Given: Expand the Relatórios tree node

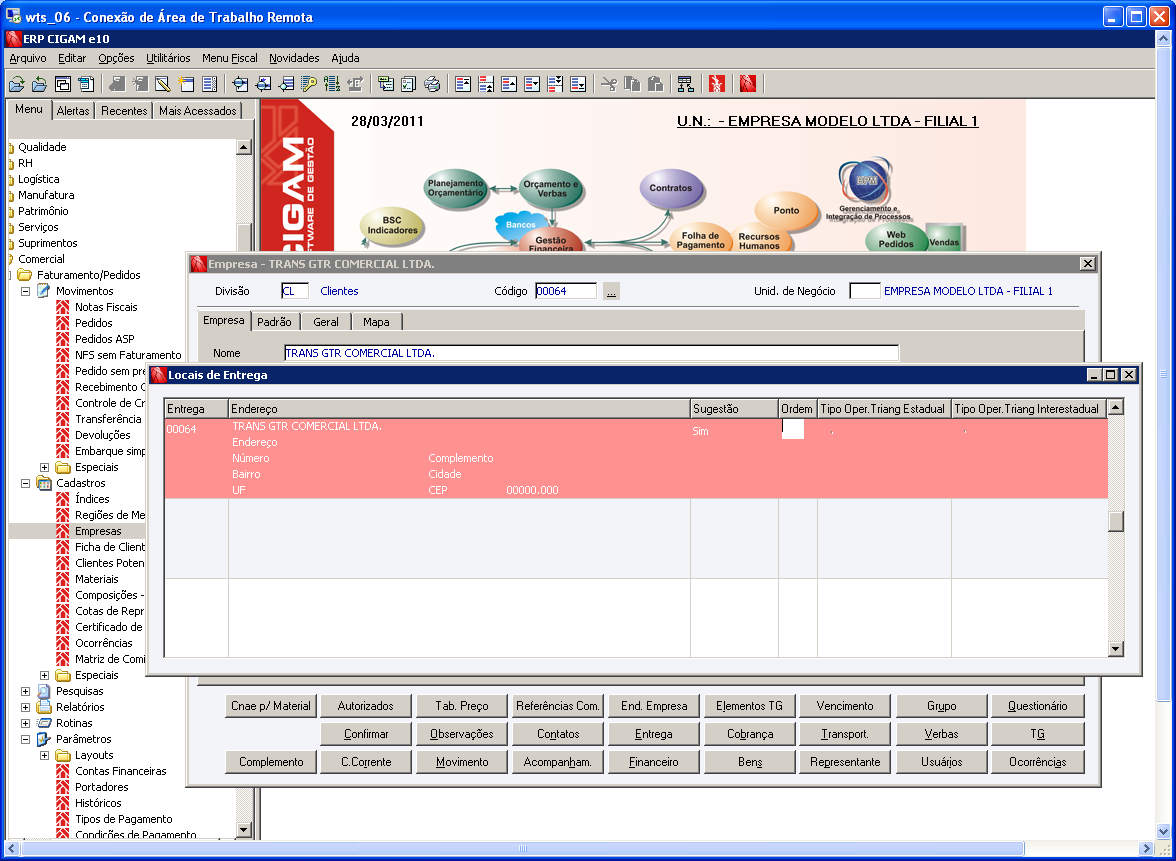Looking at the screenshot, I should [26, 707].
